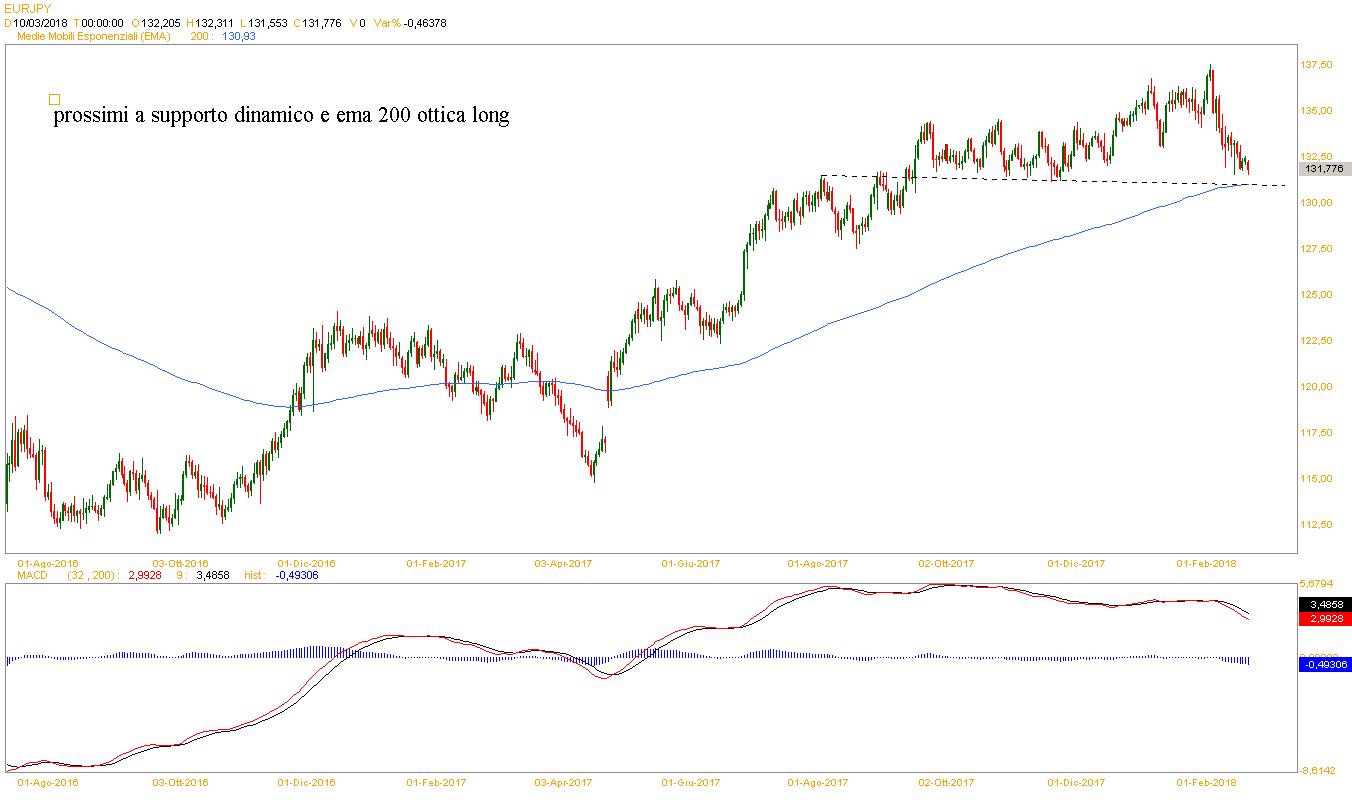Screen dimensions: 1352x800
Task: Click the date field 10/03/2018 in header
Action: 40,22
